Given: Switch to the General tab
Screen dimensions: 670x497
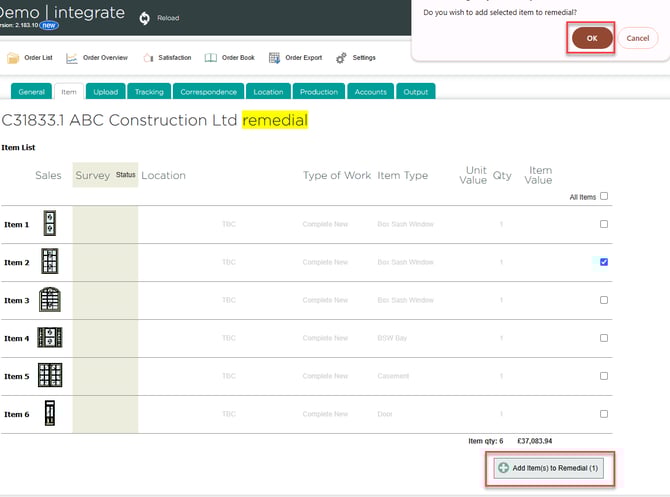Looking at the screenshot, I should tap(31, 92).
